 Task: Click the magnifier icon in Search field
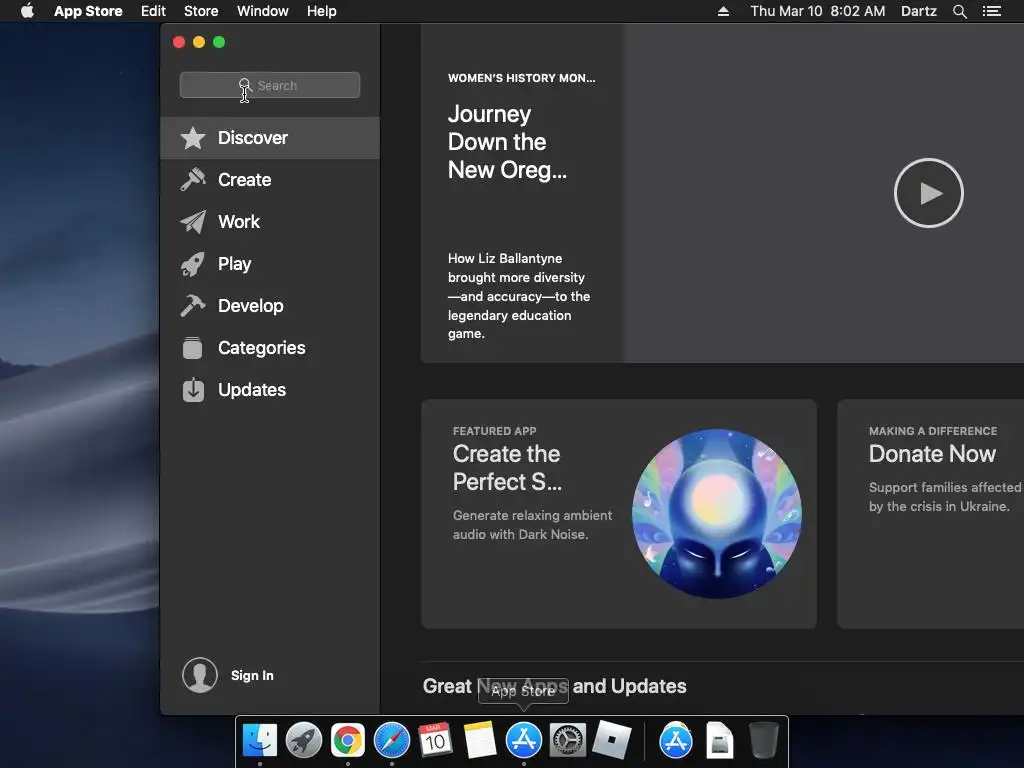tap(244, 86)
